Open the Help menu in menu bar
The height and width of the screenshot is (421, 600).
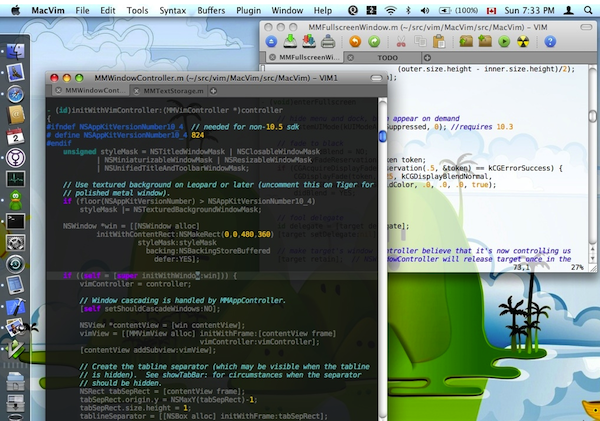(323, 10)
